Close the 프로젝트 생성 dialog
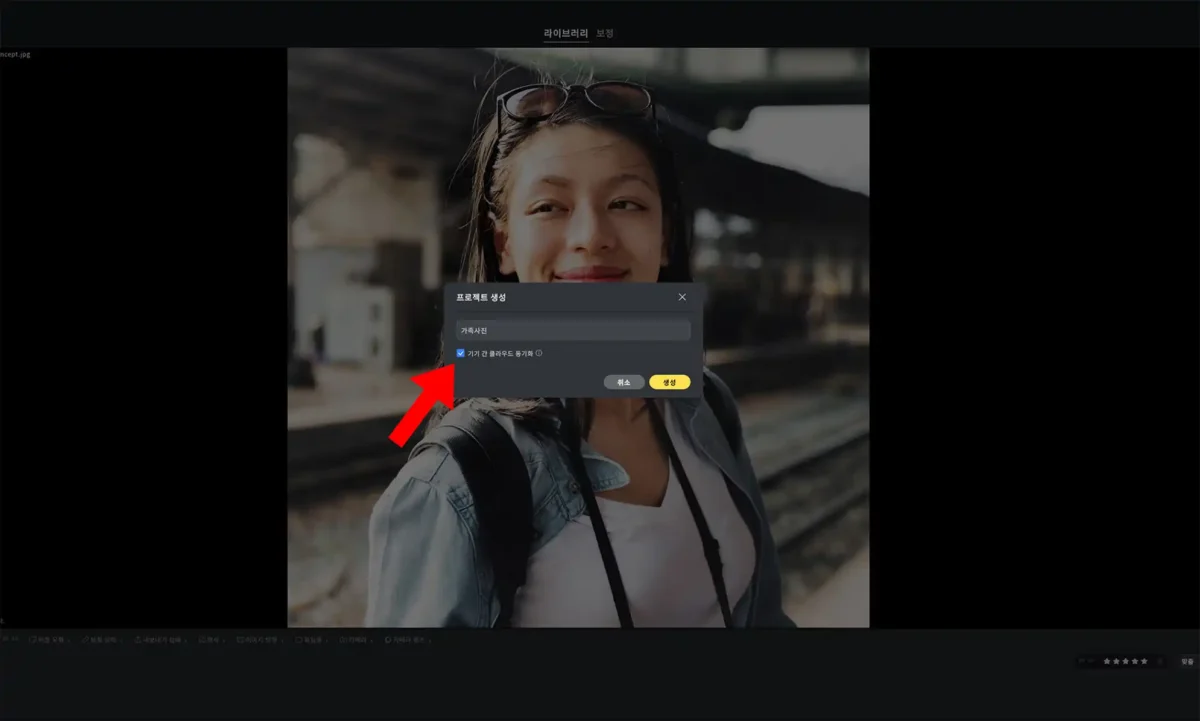This screenshot has height=721, width=1200. click(682, 297)
